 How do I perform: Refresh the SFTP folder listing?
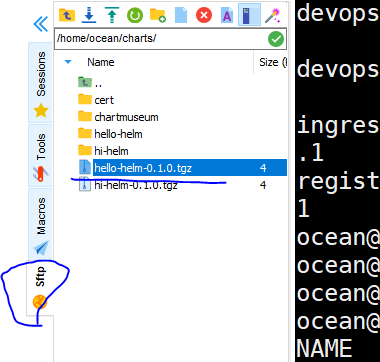click(135, 15)
